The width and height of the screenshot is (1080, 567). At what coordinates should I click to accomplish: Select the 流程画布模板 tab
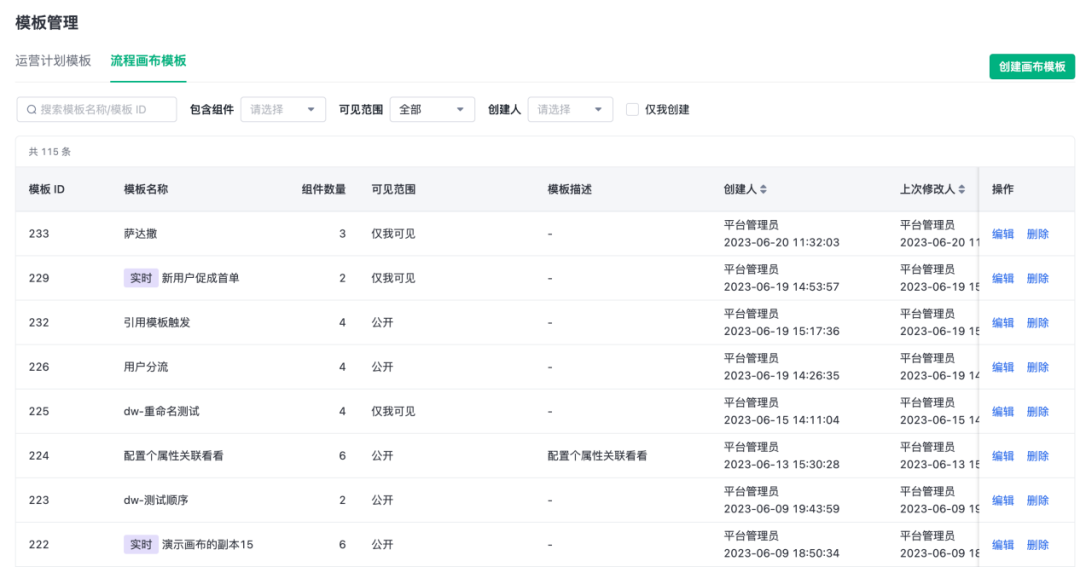tap(148, 61)
